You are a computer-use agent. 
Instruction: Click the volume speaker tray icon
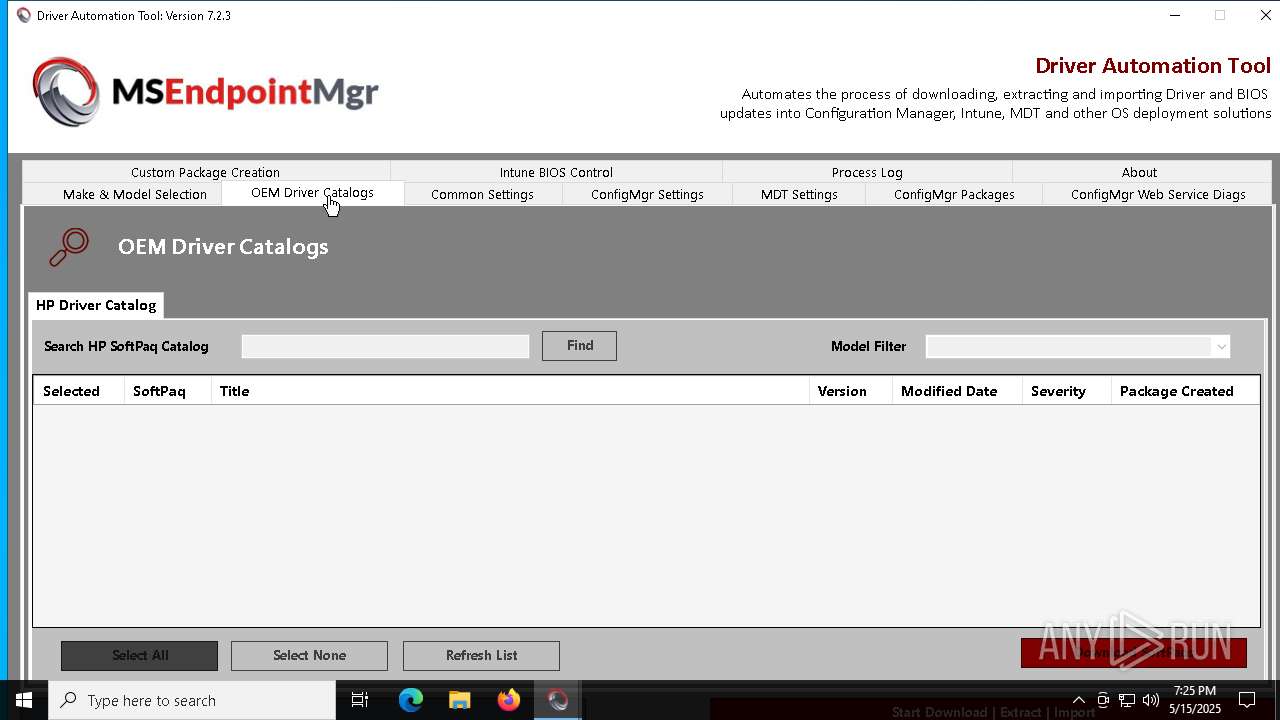coord(1151,700)
